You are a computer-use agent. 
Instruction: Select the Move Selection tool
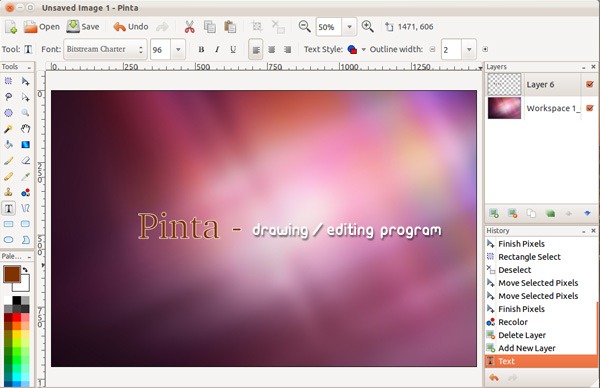tap(25, 97)
